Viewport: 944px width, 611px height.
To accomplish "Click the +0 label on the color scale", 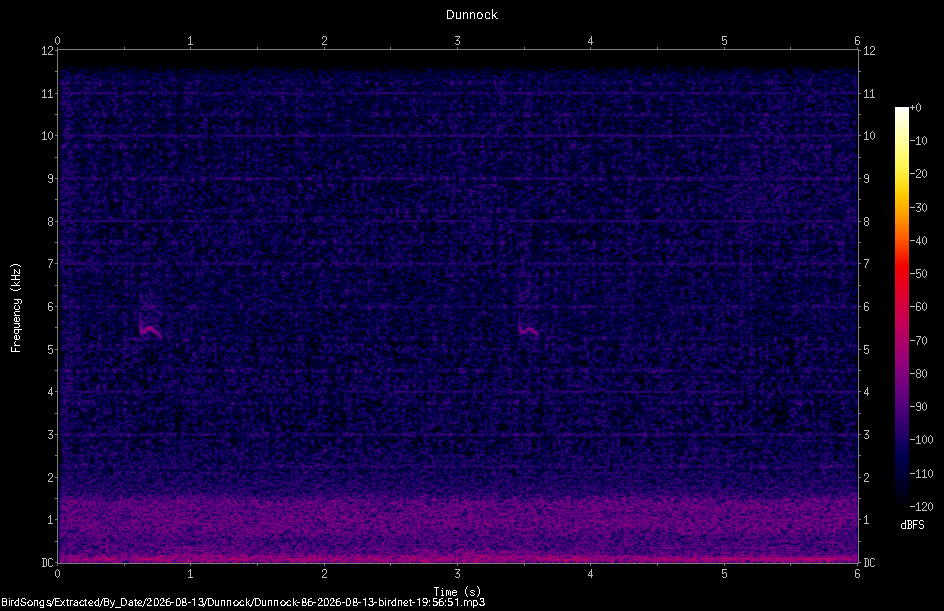I will tap(915, 108).
